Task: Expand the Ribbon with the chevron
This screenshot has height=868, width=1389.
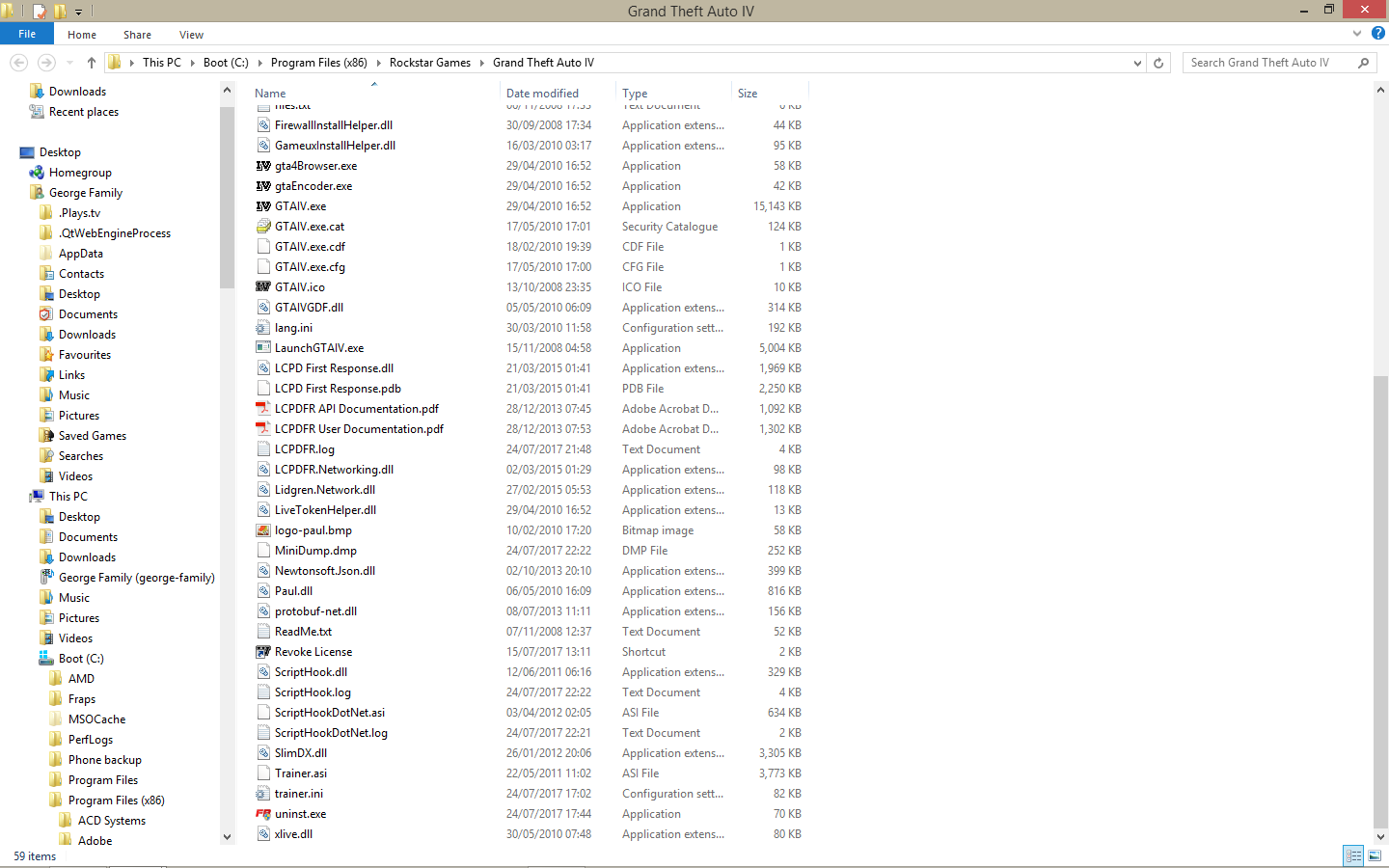Action: coord(1357,34)
